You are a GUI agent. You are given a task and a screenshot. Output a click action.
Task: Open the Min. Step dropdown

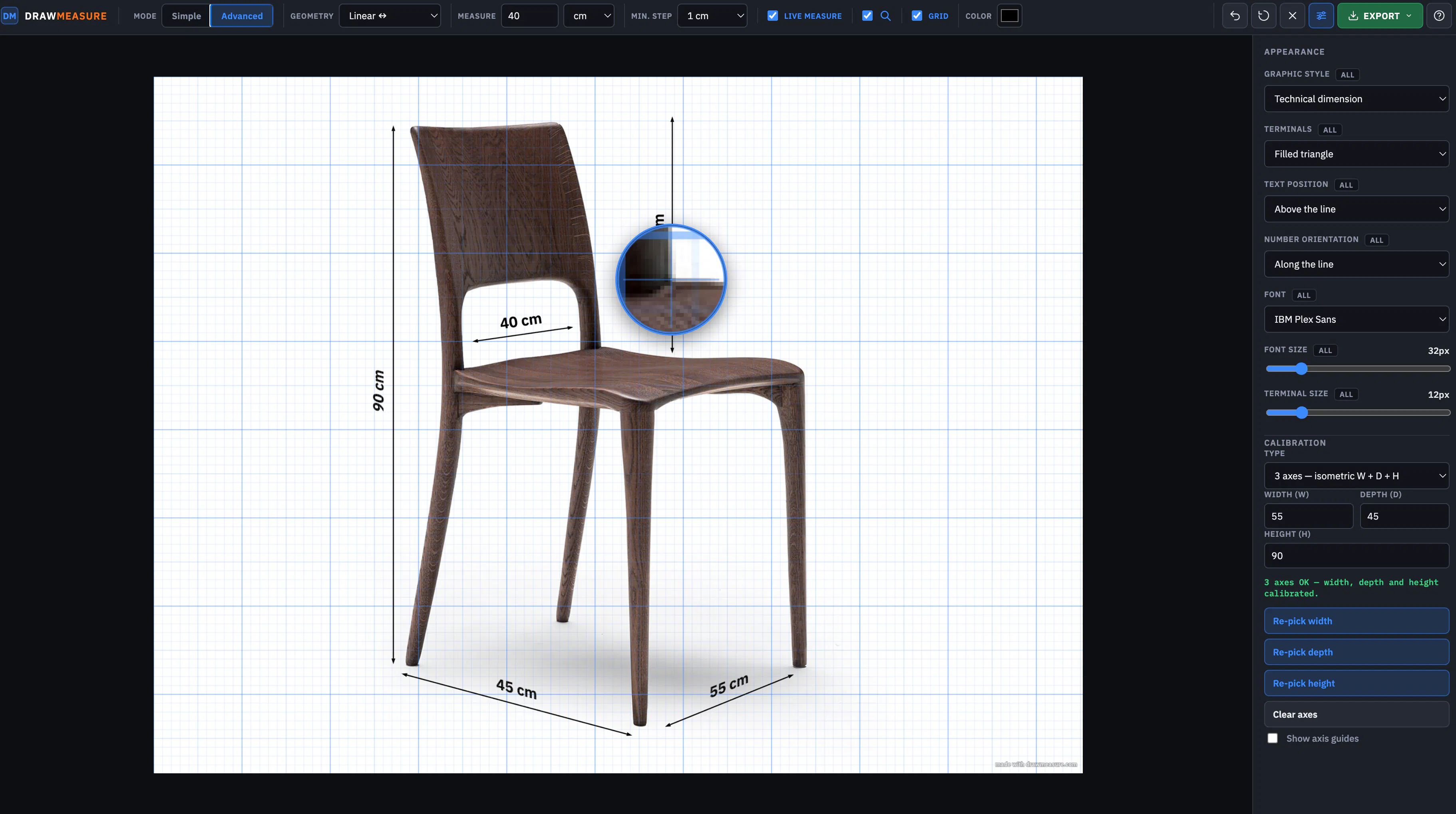[x=712, y=16]
